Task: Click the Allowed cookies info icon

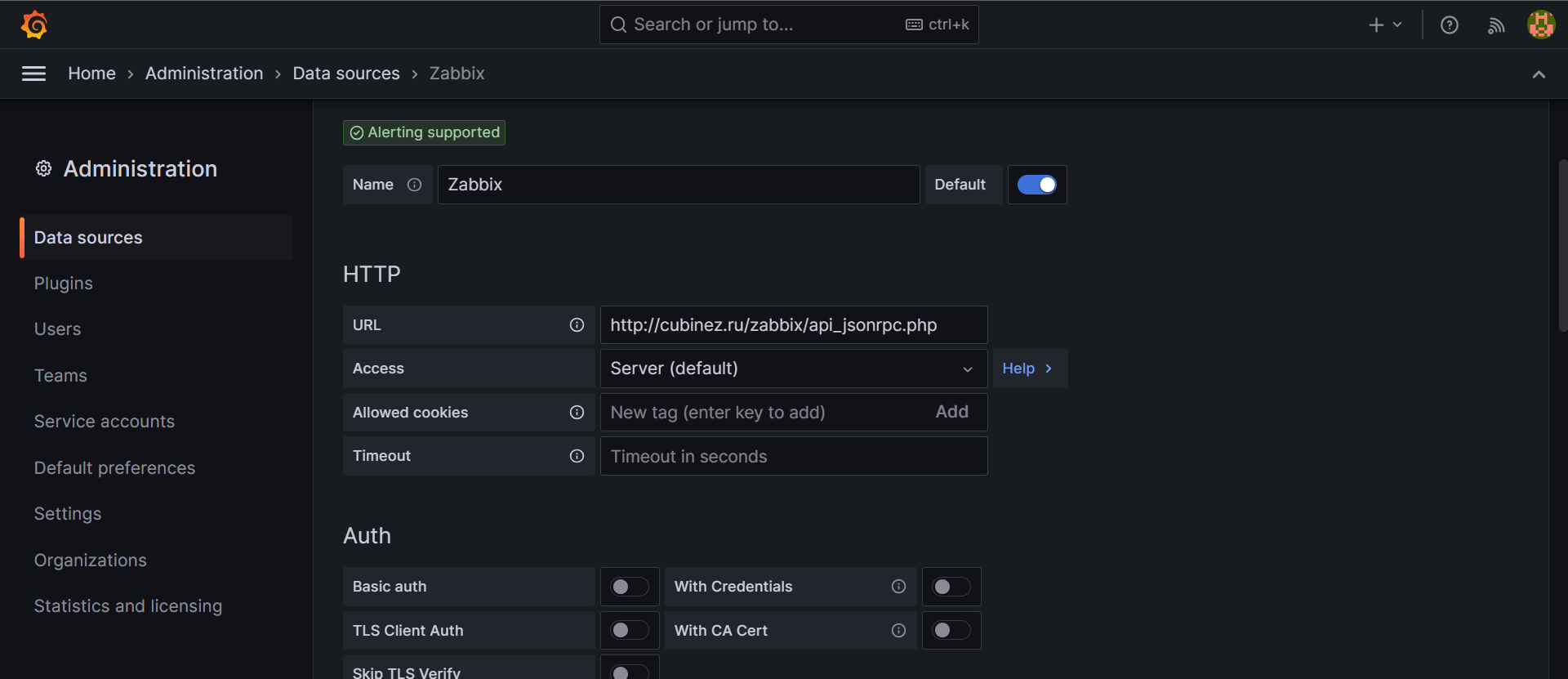Action: pos(577,413)
